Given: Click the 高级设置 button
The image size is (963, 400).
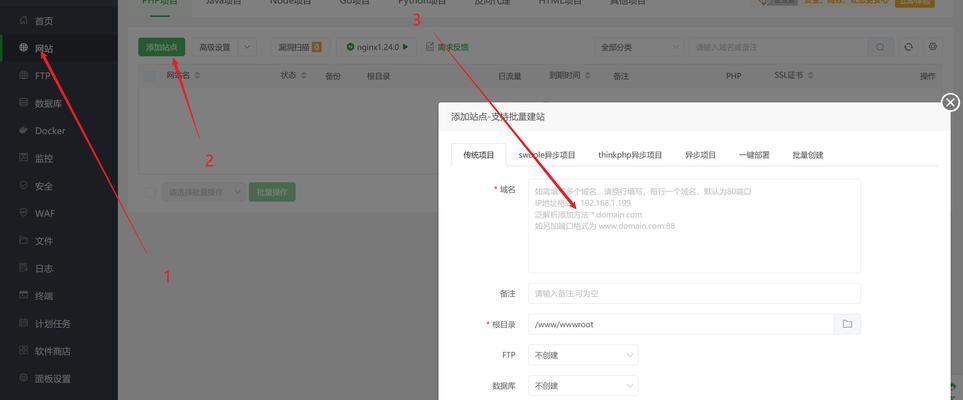Looking at the screenshot, I should pos(215,47).
